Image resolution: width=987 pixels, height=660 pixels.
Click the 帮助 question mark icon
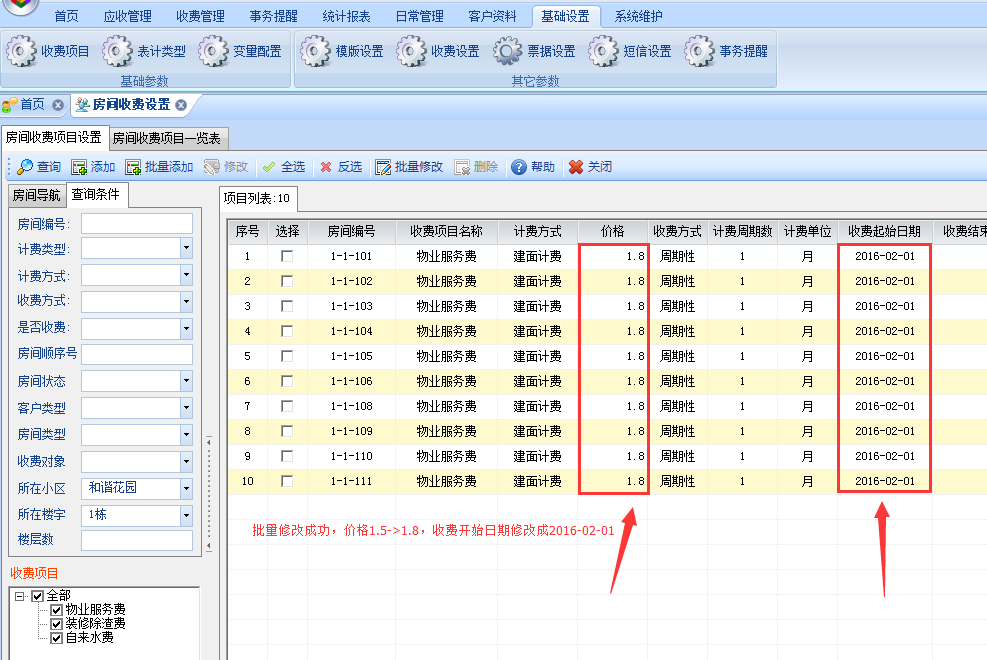pos(519,167)
